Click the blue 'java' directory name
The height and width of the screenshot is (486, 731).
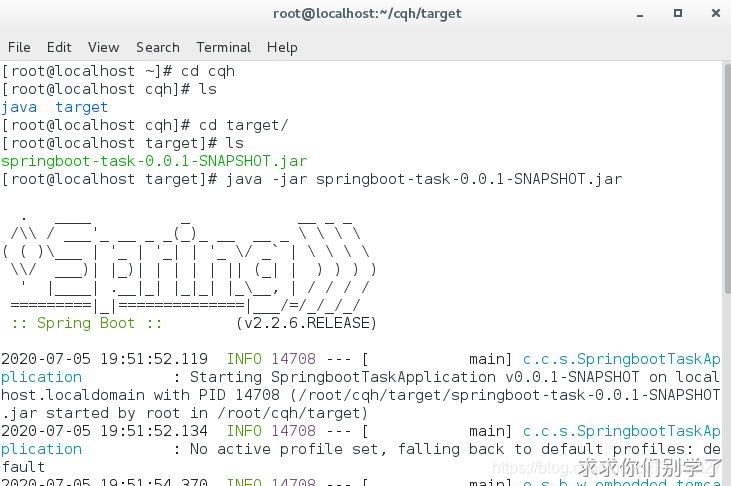(x=19, y=107)
